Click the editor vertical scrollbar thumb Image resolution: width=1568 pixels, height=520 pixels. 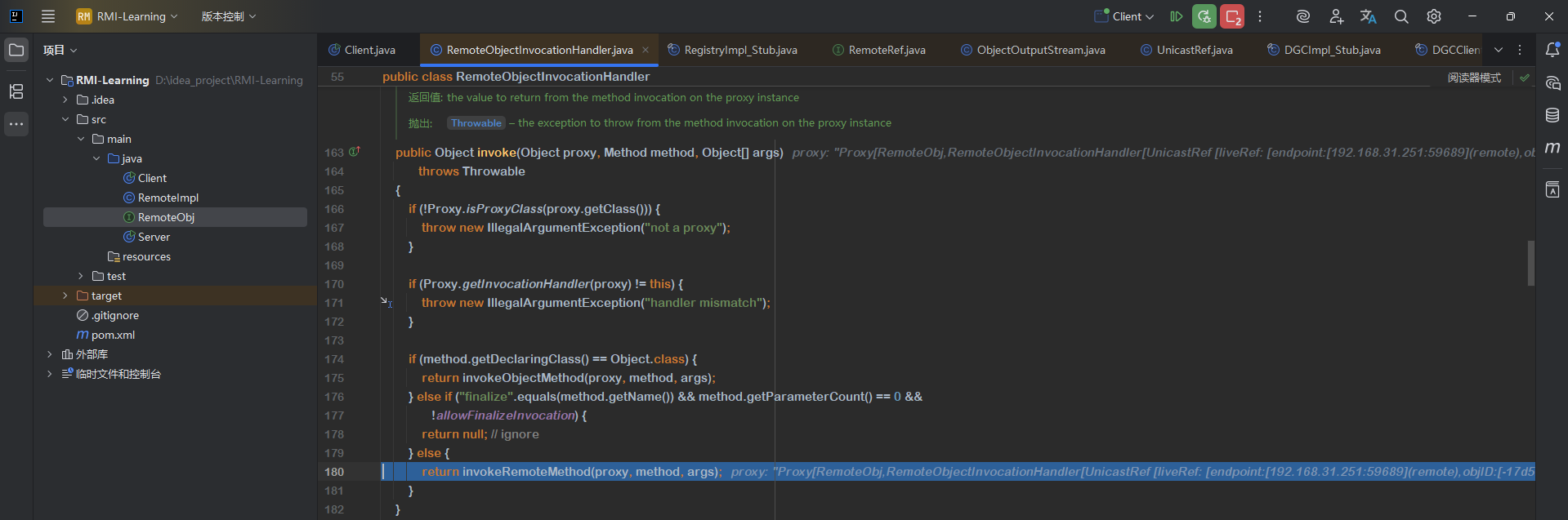1530,263
